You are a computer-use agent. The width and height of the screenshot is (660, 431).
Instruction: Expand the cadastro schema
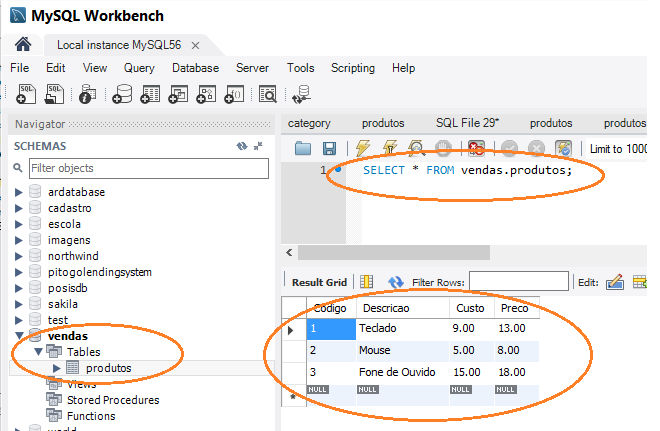[19, 208]
